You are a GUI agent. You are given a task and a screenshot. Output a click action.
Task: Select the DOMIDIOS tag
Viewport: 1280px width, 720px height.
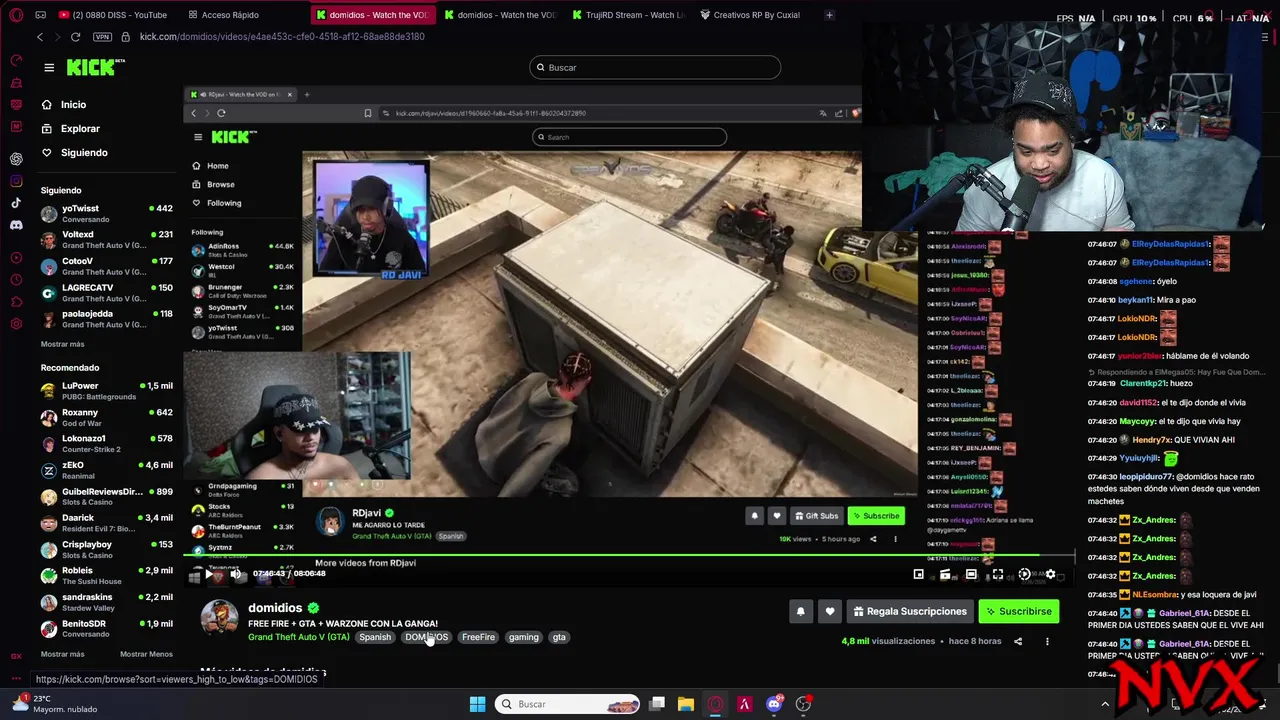coord(426,637)
